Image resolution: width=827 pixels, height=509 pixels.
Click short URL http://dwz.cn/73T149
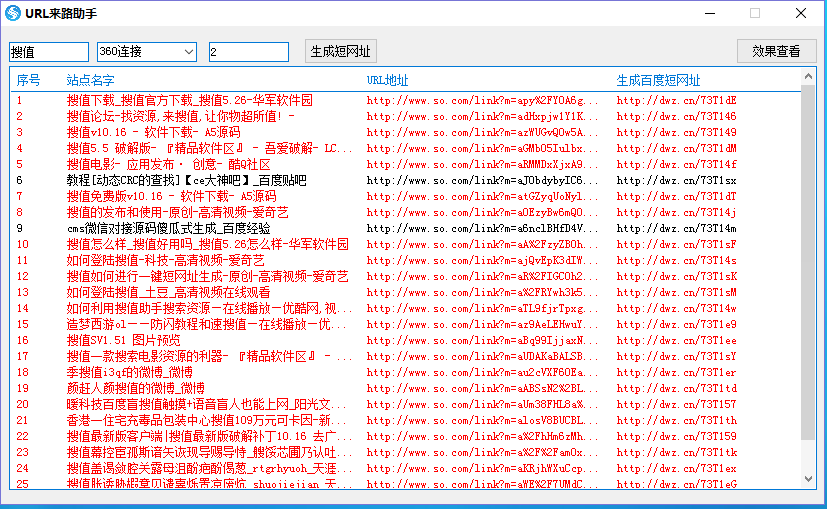[676, 132]
